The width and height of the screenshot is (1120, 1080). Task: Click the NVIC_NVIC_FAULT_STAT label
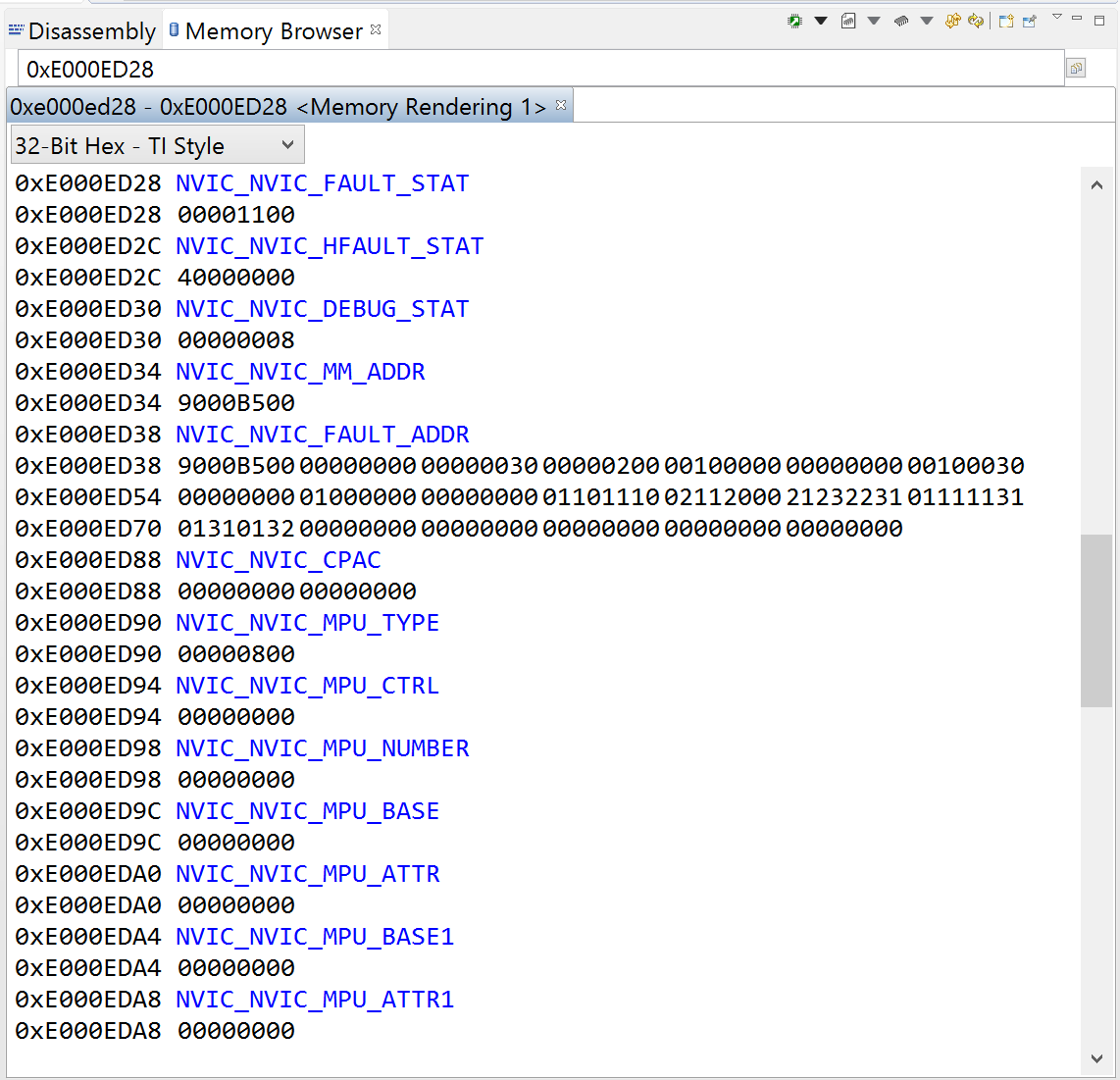[x=322, y=183]
